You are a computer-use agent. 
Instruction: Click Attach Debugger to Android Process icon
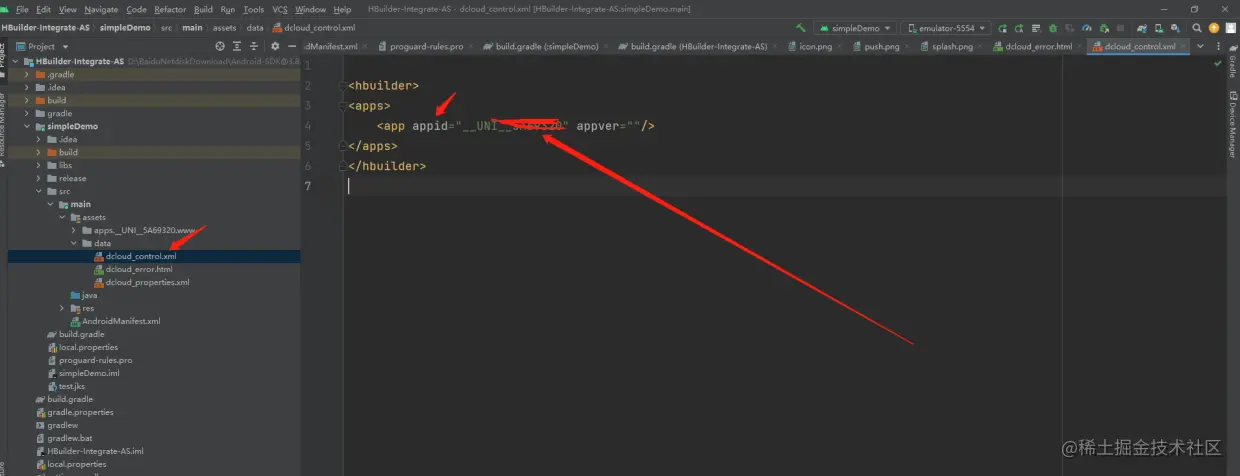pos(1105,28)
